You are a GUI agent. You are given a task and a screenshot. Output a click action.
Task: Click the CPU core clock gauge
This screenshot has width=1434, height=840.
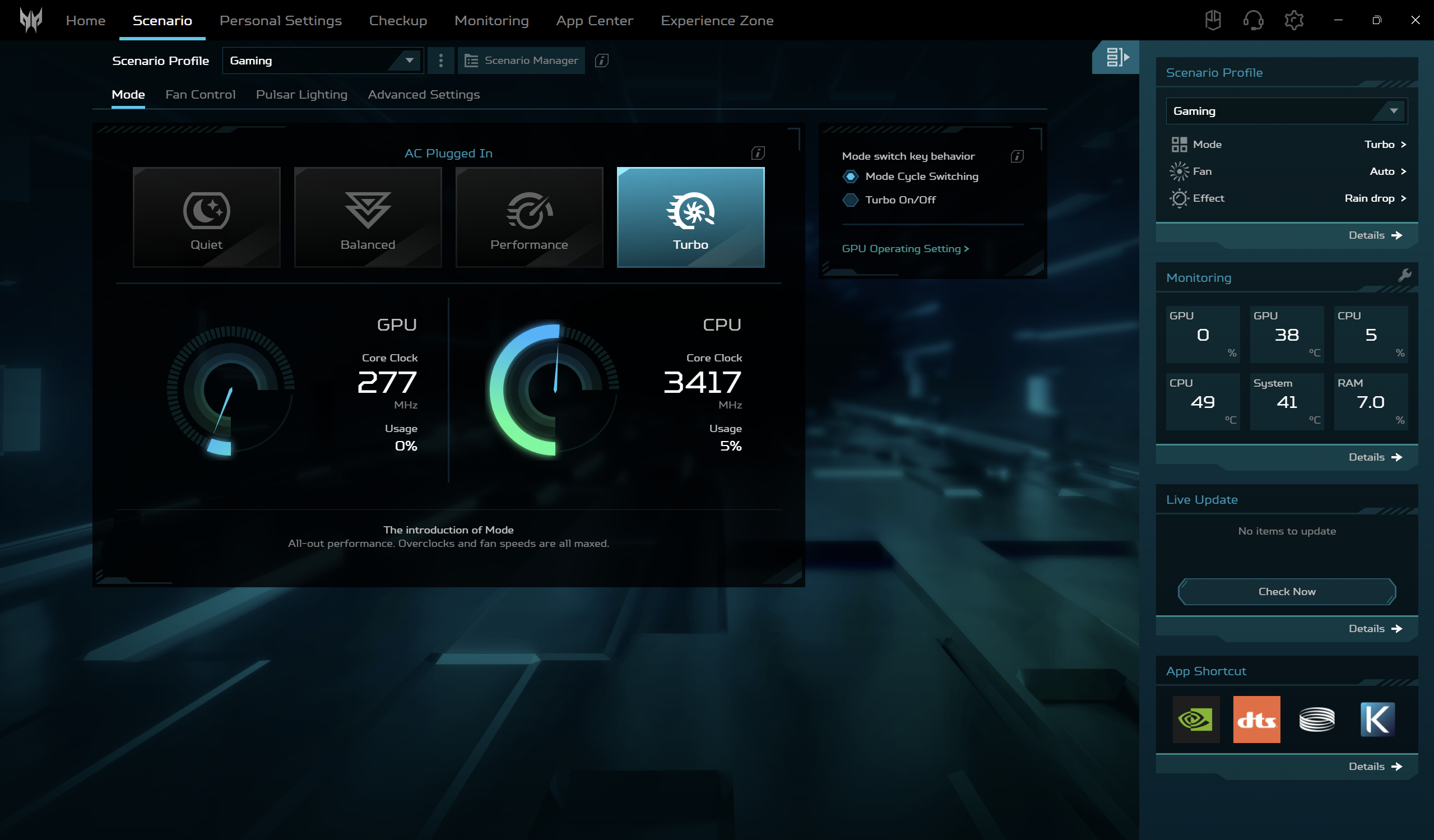click(555, 391)
